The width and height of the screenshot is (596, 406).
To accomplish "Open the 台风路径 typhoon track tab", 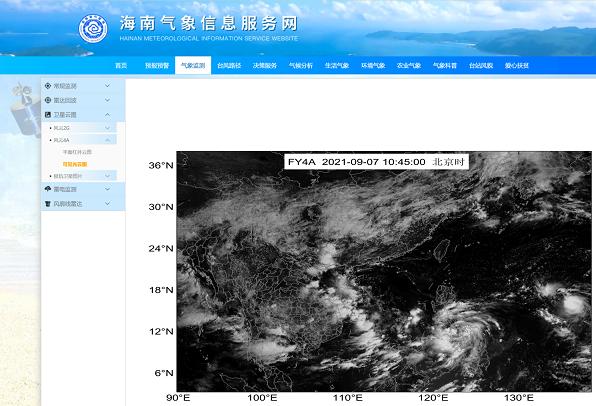I will pos(229,65).
